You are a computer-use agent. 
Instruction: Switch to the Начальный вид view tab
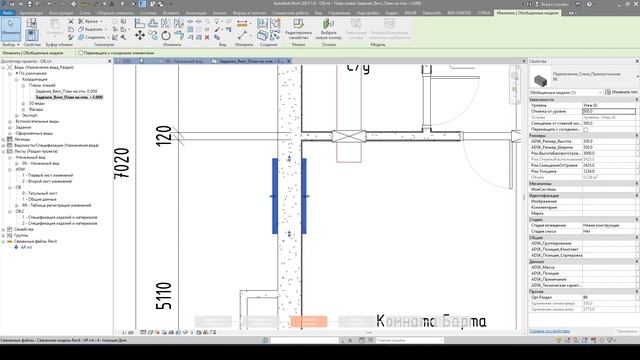[x=184, y=61]
